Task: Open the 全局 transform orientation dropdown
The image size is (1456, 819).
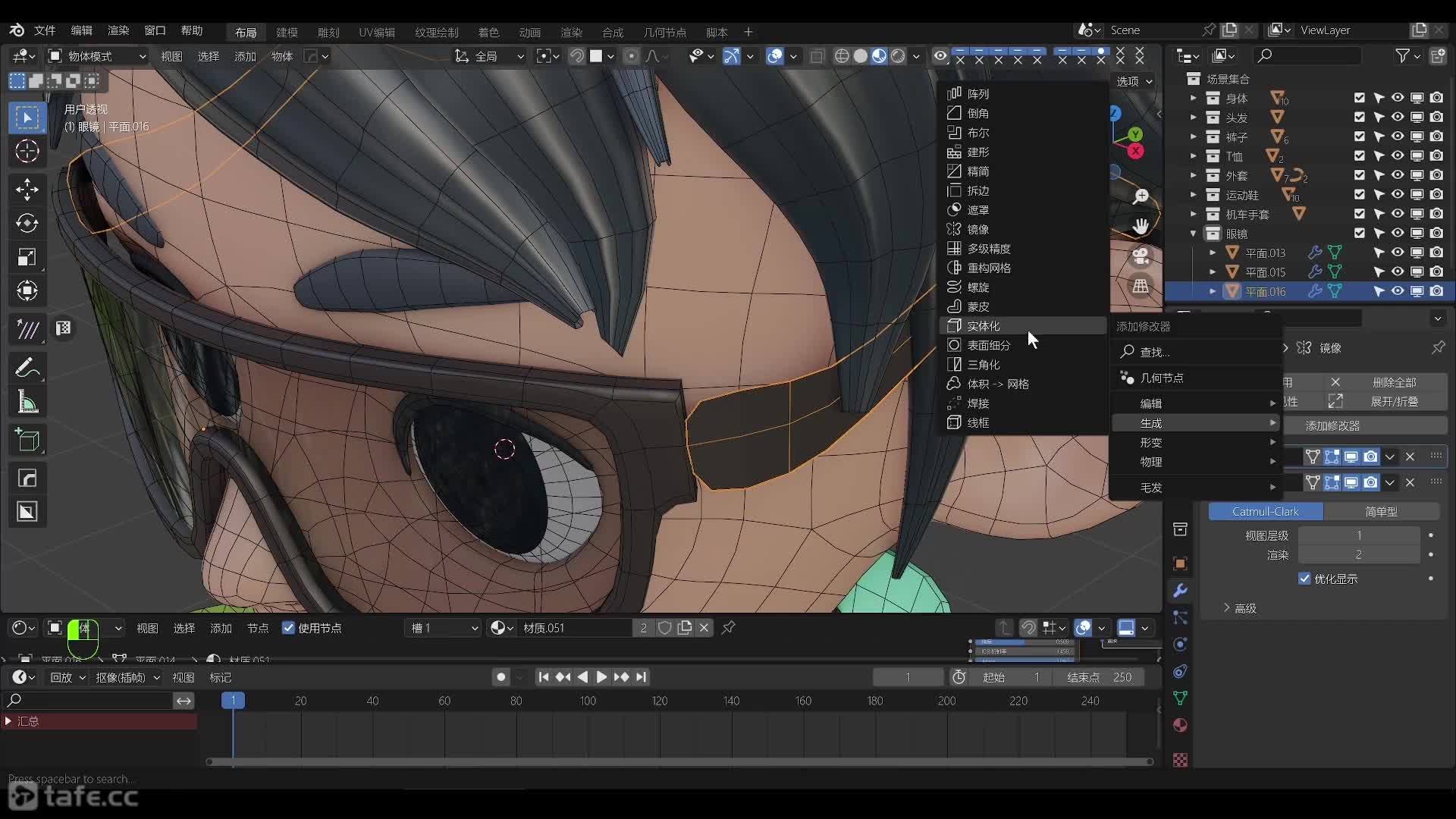Action: coord(489,56)
